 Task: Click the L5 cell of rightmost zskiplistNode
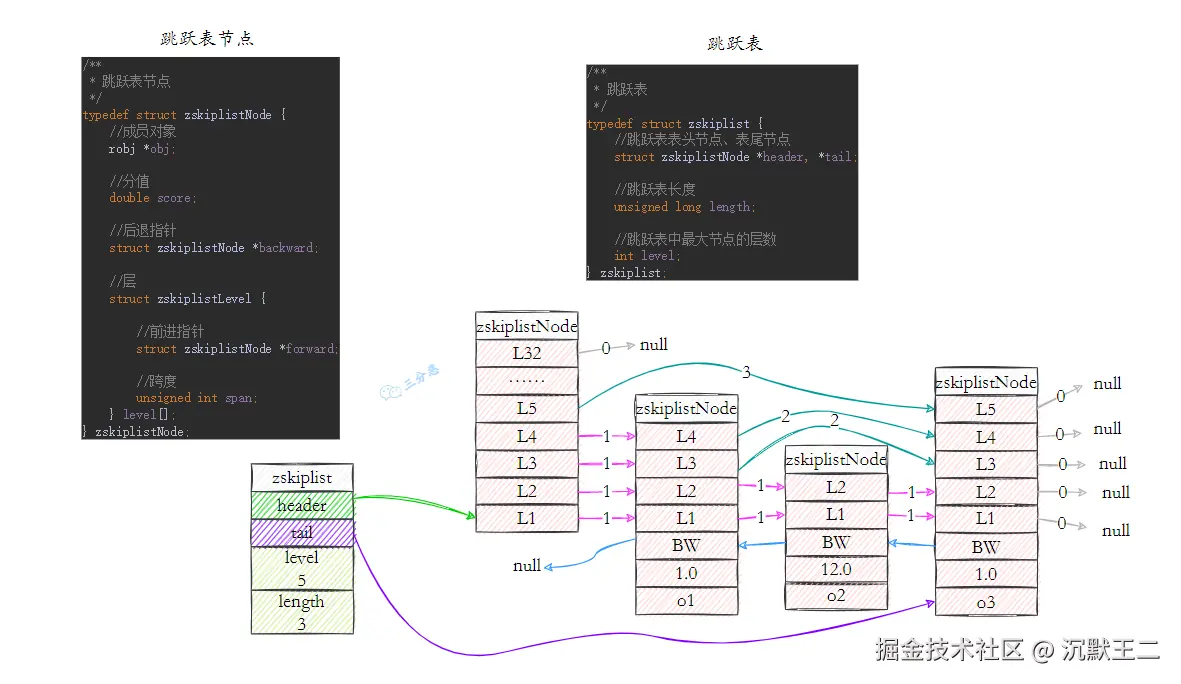tap(986, 408)
